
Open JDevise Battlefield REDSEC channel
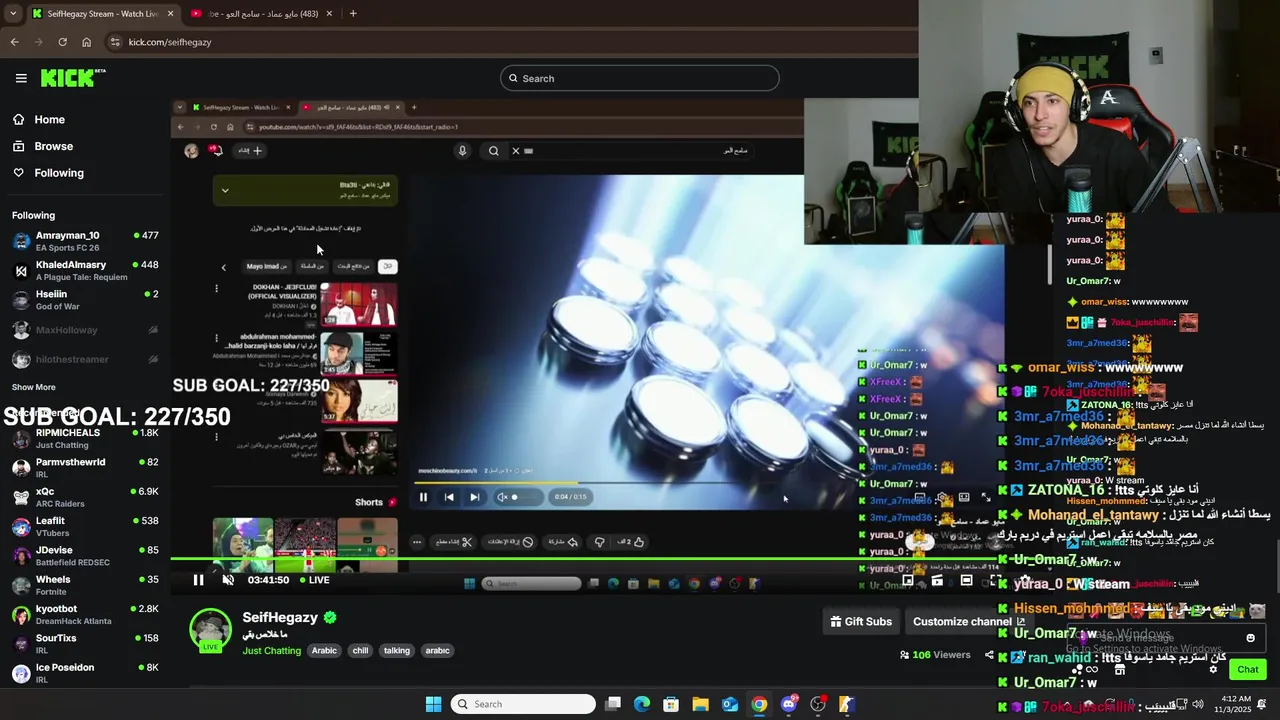85,555
